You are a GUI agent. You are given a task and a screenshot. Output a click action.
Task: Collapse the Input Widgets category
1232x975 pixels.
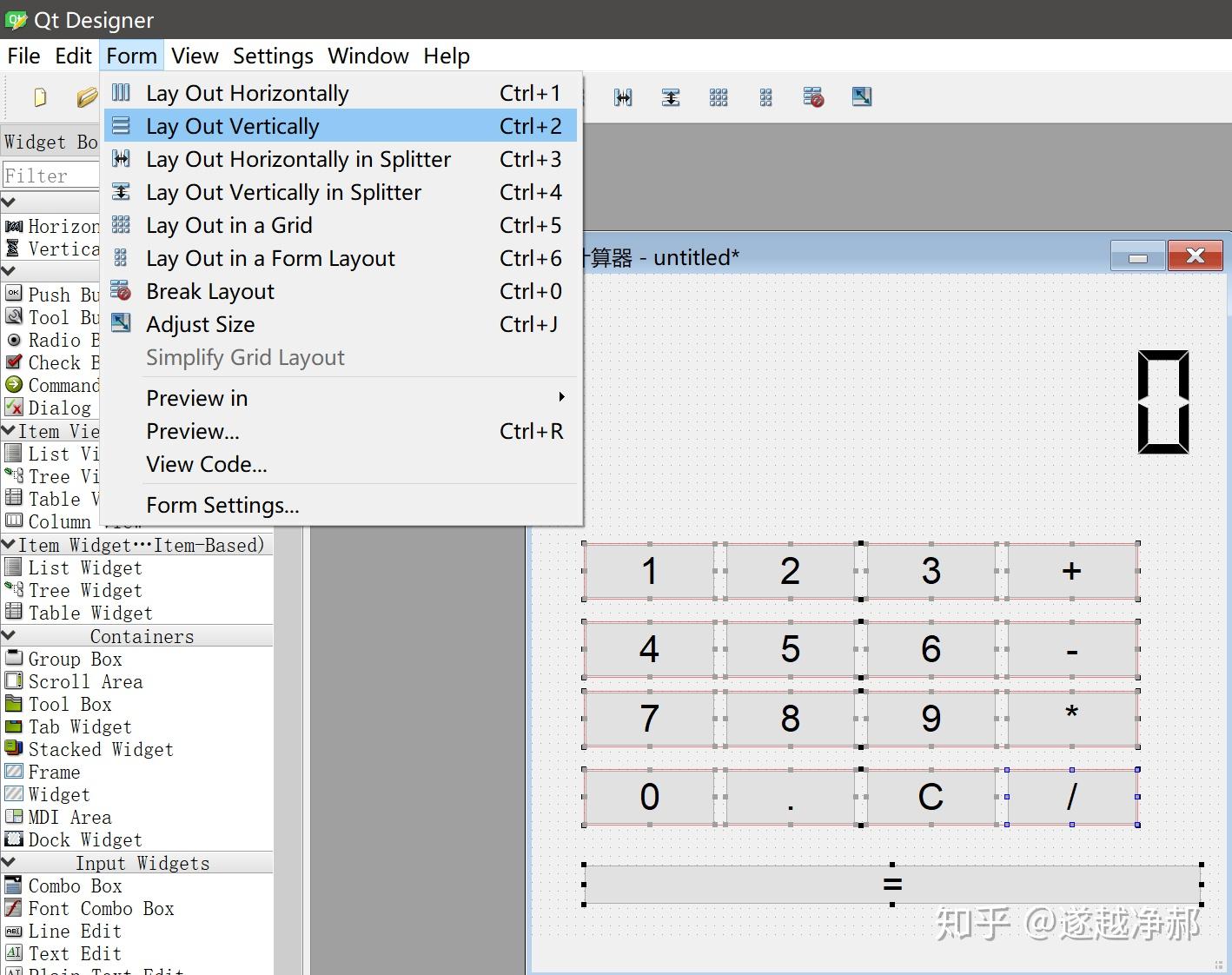click(9, 863)
